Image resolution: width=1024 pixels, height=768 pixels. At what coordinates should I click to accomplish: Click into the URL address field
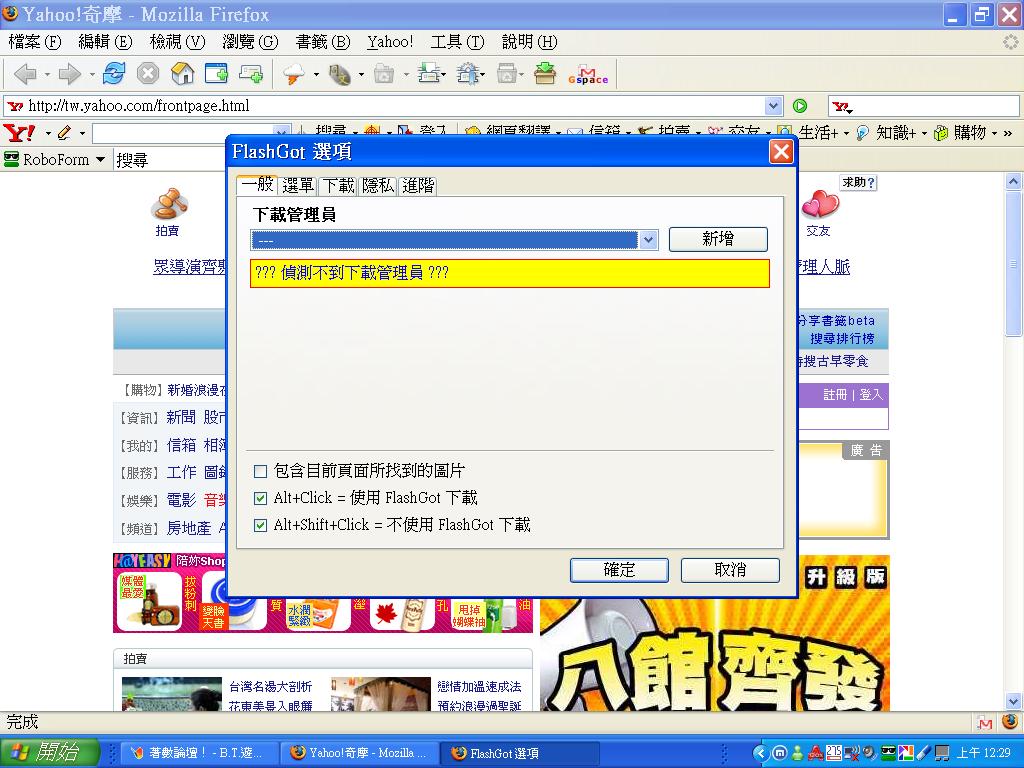[x=395, y=106]
